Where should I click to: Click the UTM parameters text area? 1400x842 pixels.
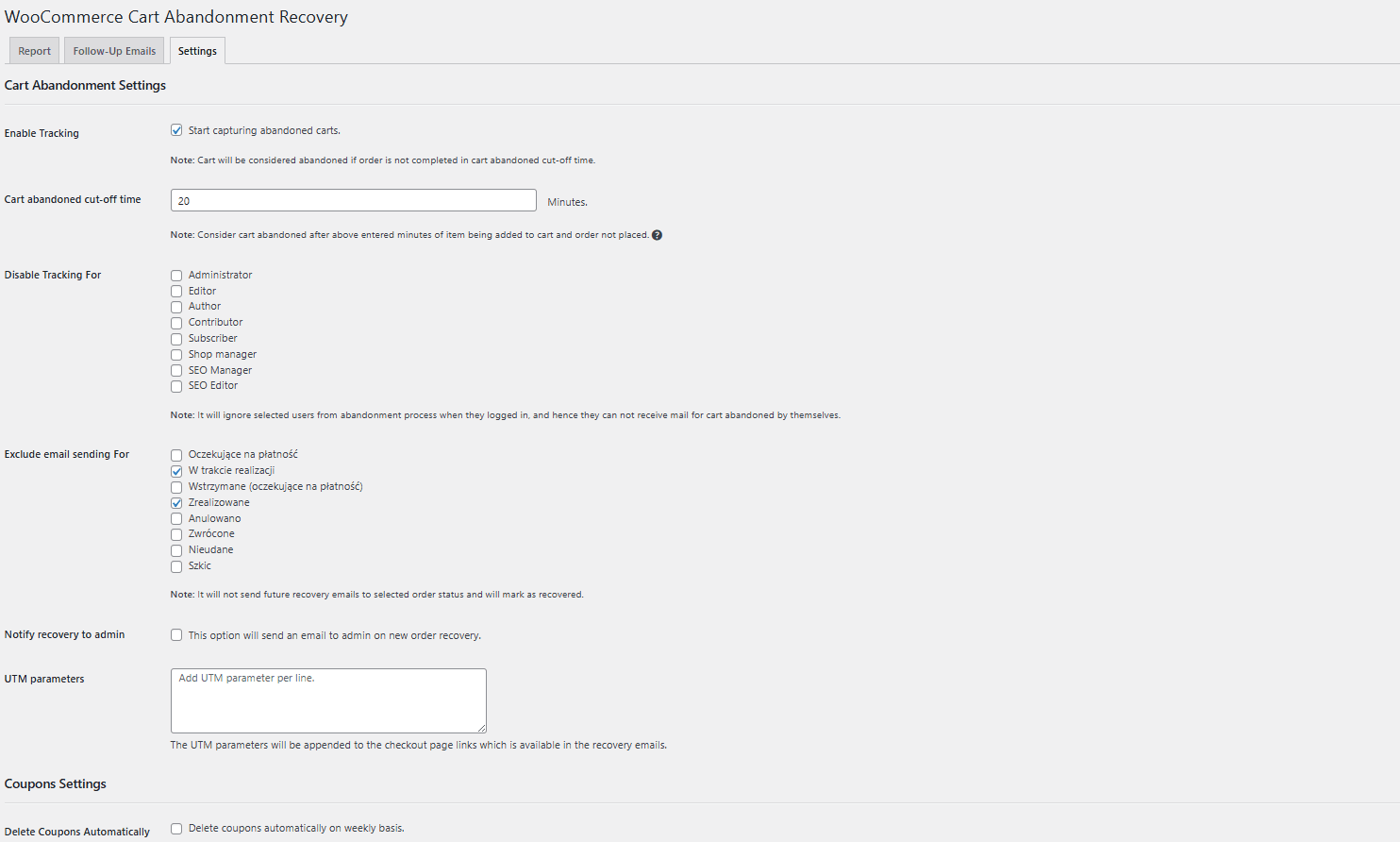tap(328, 700)
